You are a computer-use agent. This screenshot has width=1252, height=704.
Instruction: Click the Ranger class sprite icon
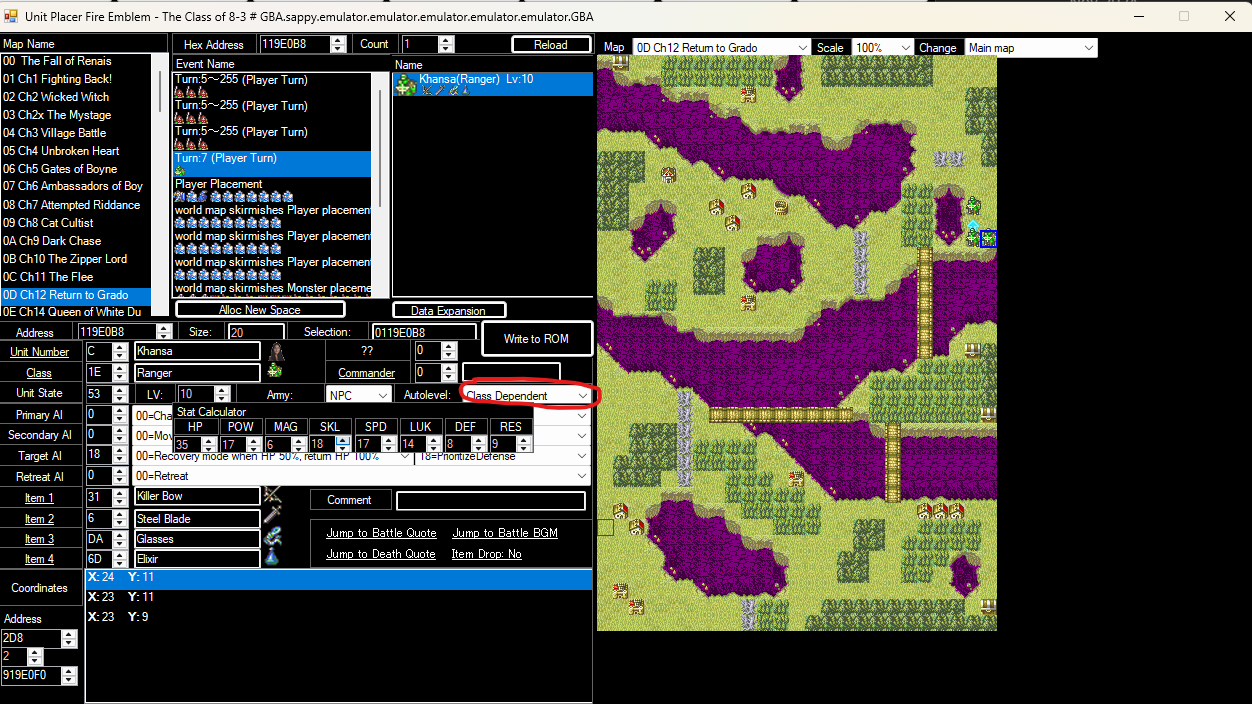(x=275, y=372)
